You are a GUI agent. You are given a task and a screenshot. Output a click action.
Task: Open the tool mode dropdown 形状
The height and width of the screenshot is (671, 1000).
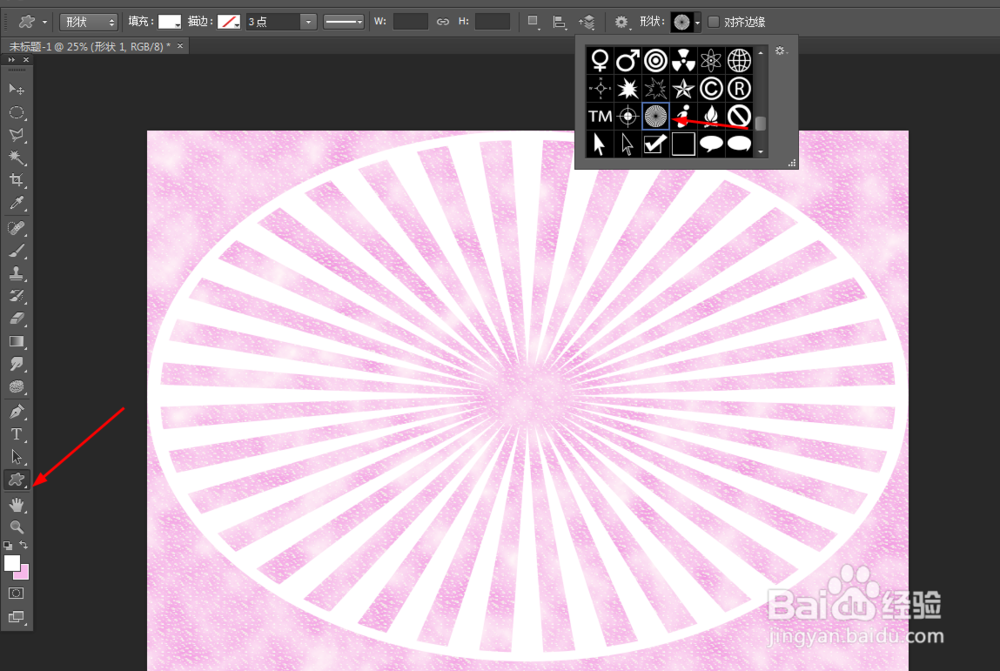pos(89,22)
